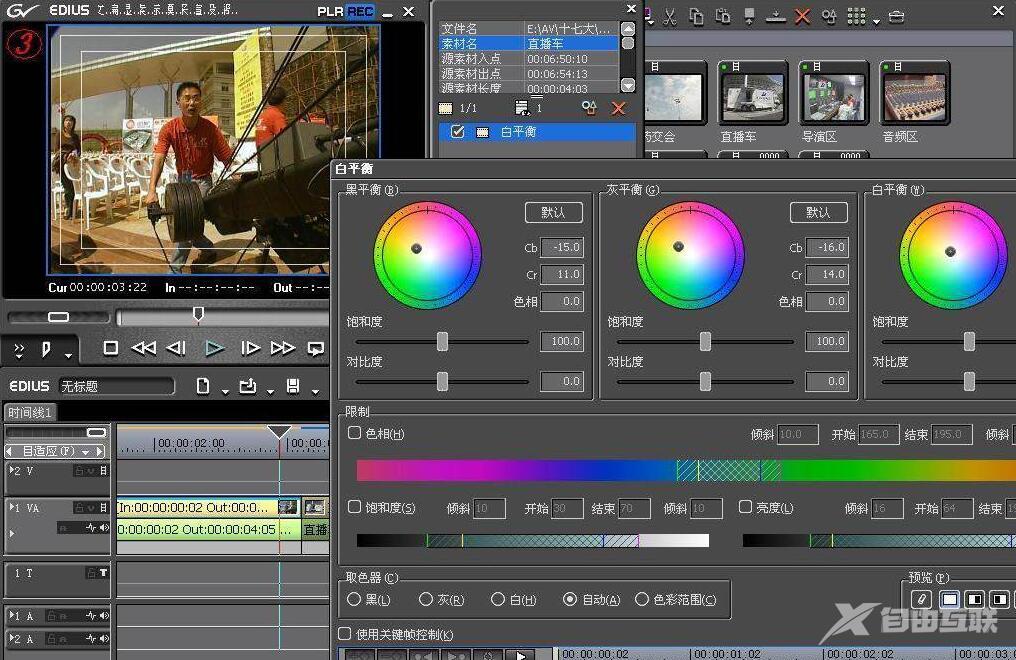Click the 默认 button under 黑平衡
1016x660 pixels.
[553, 212]
